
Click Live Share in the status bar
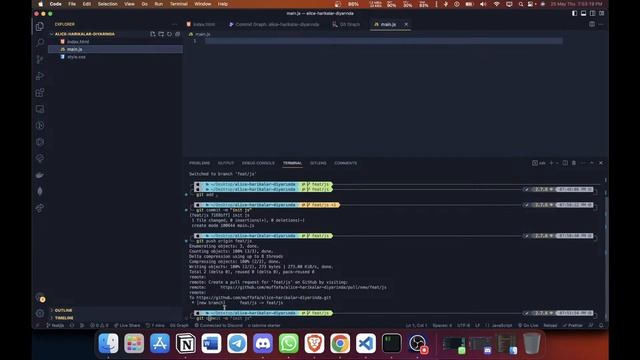tap(127, 325)
